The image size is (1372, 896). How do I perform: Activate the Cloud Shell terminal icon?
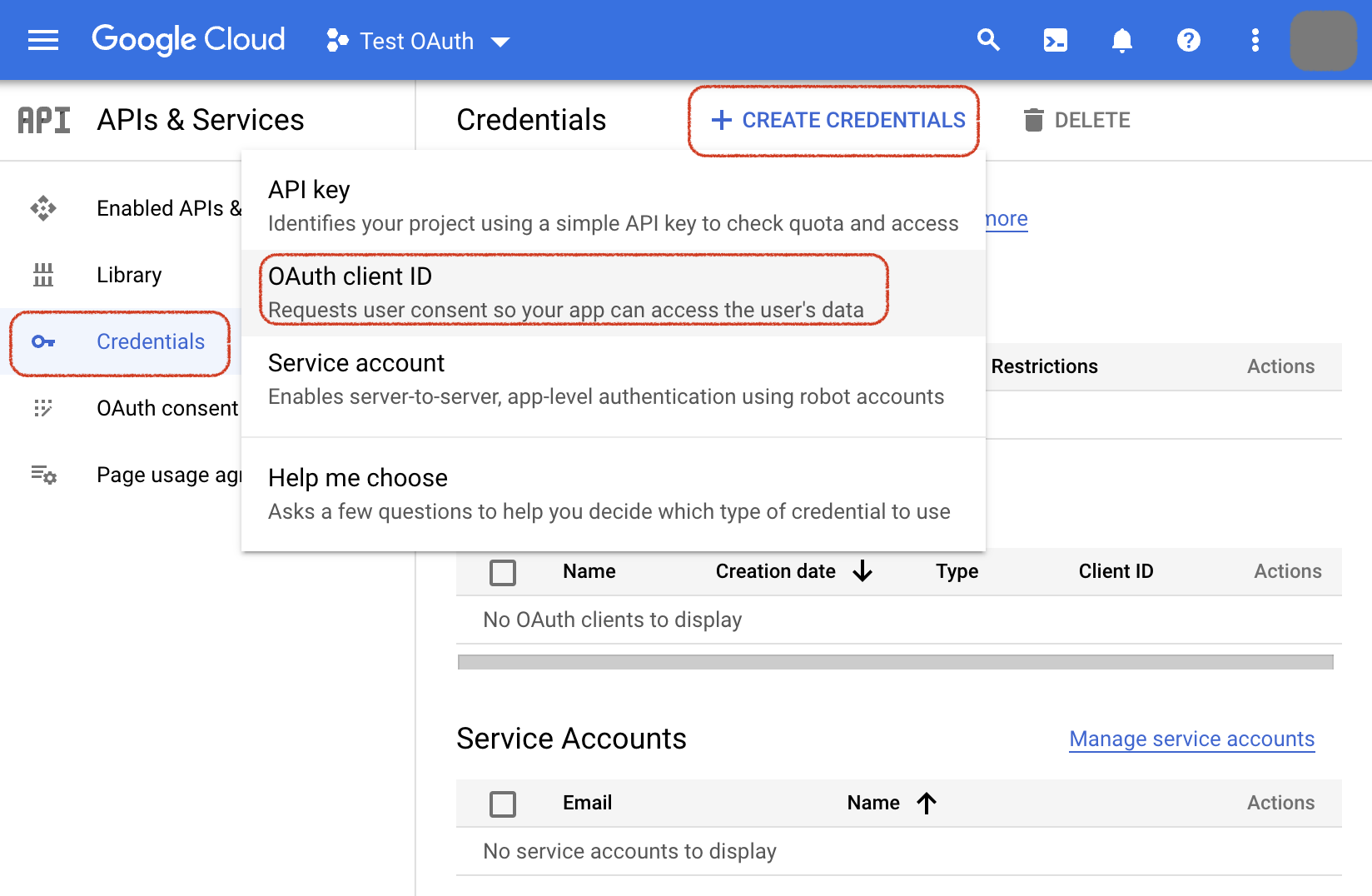(1056, 40)
